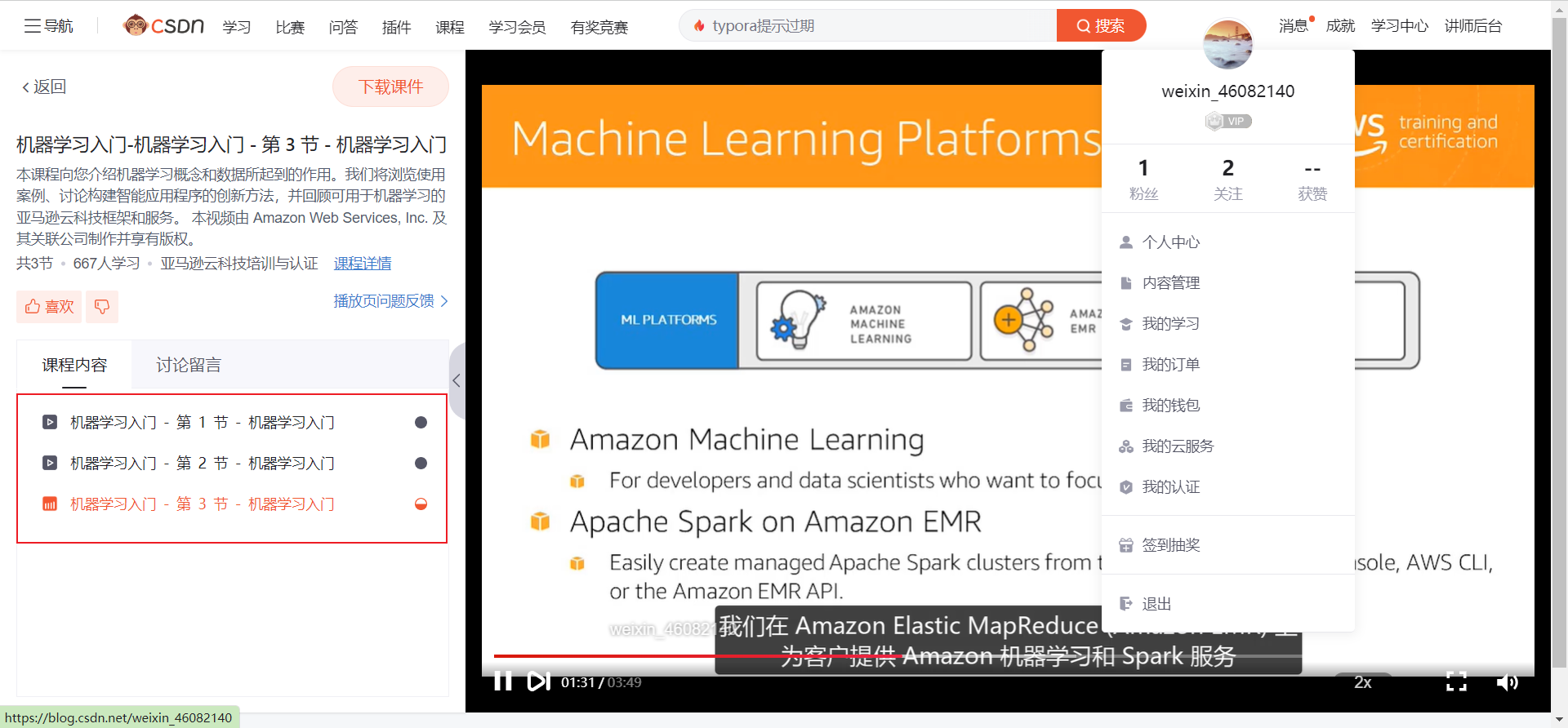The image size is (1568, 728).
Task: Pause the video
Action: (x=503, y=681)
